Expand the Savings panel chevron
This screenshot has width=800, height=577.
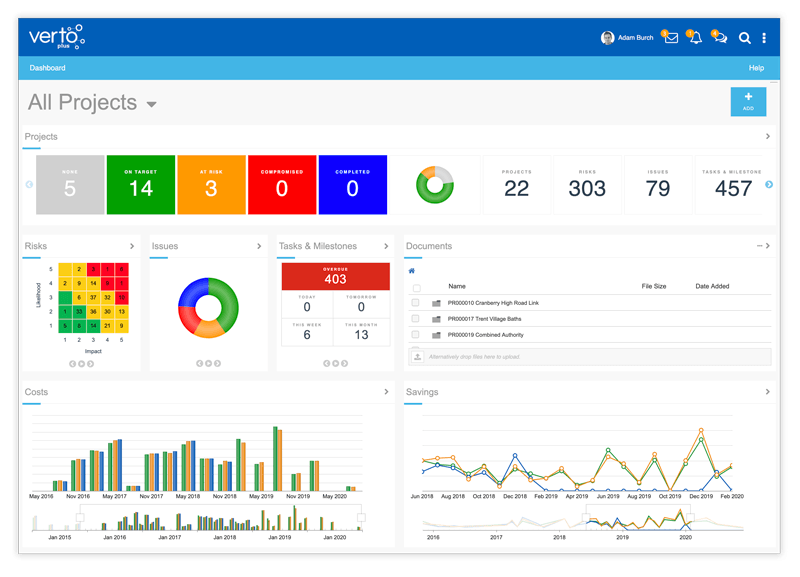tap(767, 392)
